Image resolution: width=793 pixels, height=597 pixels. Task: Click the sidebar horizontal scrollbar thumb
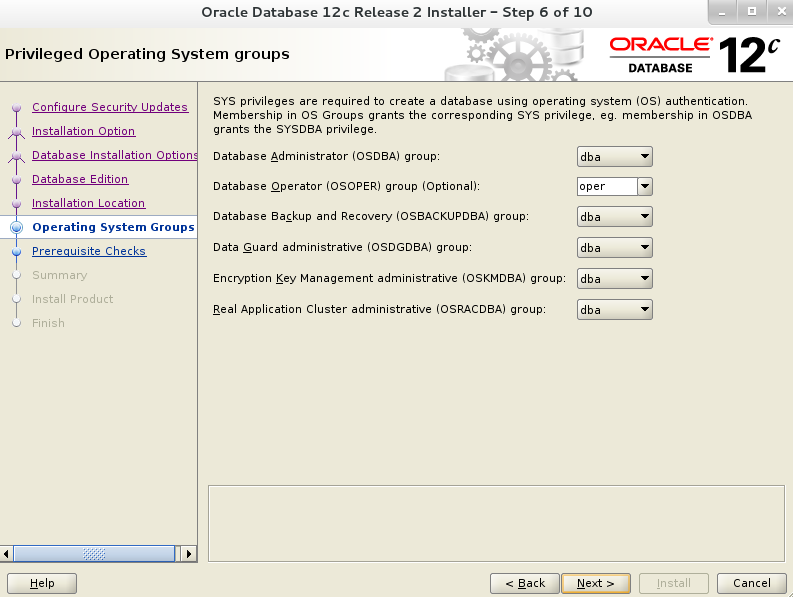94,553
